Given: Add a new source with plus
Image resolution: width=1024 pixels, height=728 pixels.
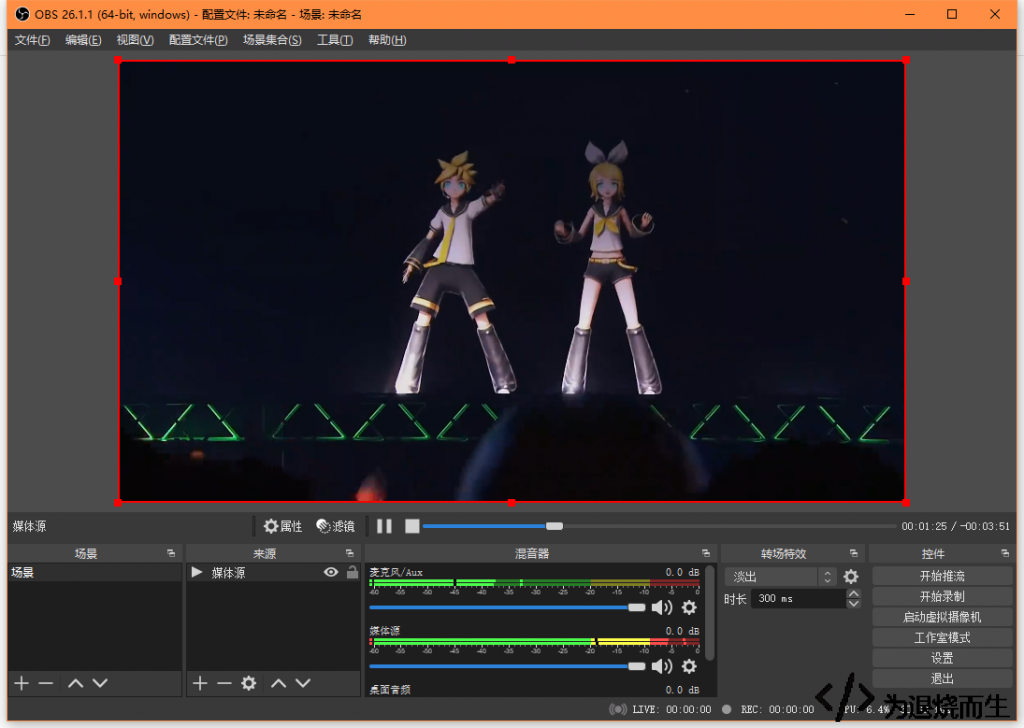Looking at the screenshot, I should (x=200, y=684).
